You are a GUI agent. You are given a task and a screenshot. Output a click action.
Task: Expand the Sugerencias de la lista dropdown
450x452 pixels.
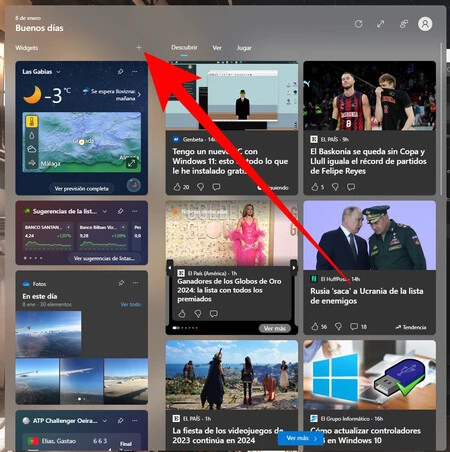click(105, 211)
